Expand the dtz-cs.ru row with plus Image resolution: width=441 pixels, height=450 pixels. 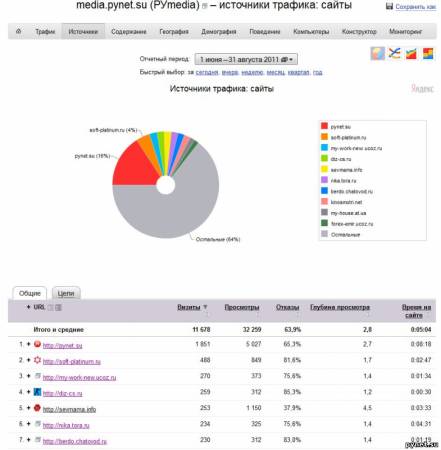pos(28,392)
